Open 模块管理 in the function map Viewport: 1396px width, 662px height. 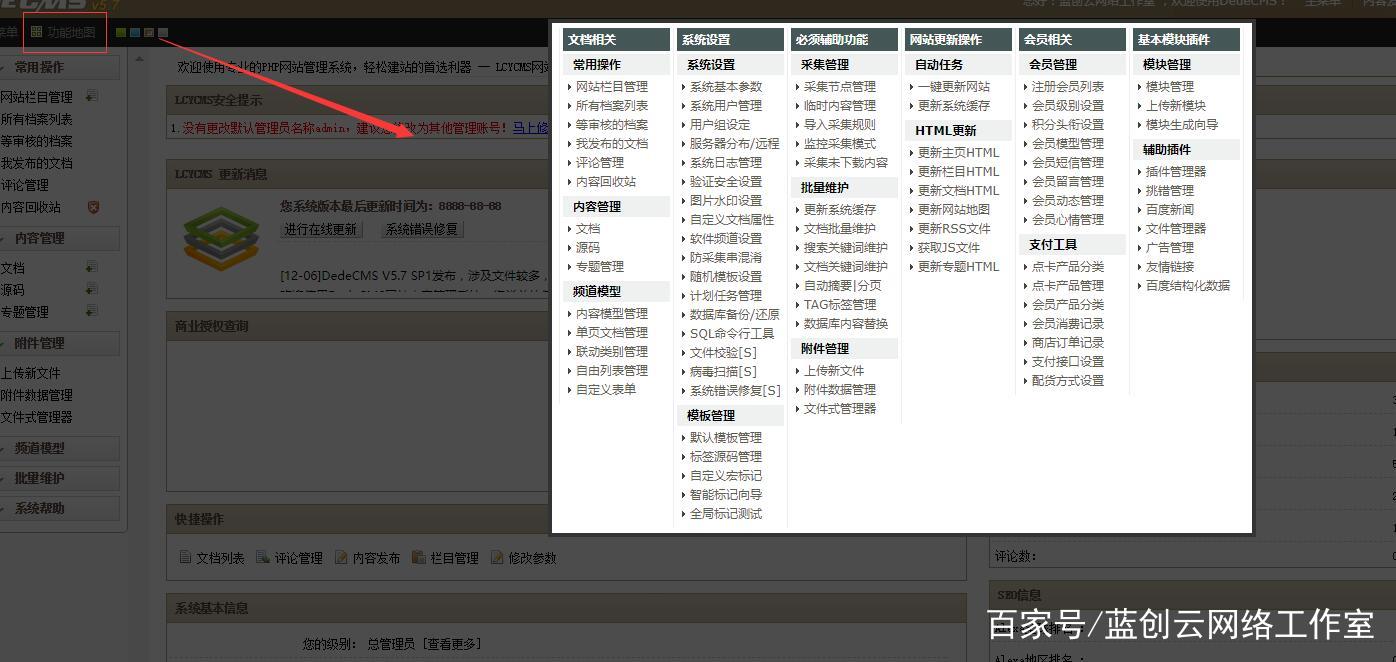1169,87
